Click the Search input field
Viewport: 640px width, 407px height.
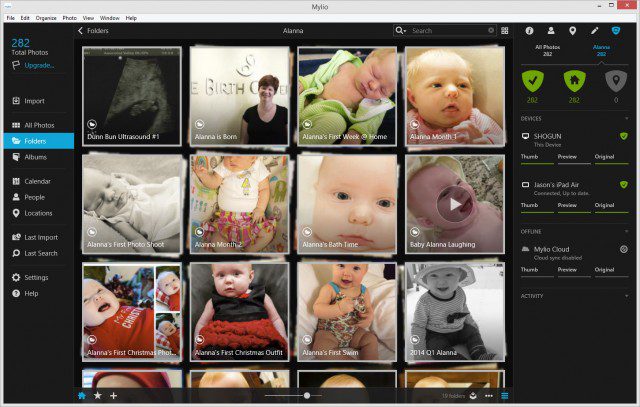449,31
